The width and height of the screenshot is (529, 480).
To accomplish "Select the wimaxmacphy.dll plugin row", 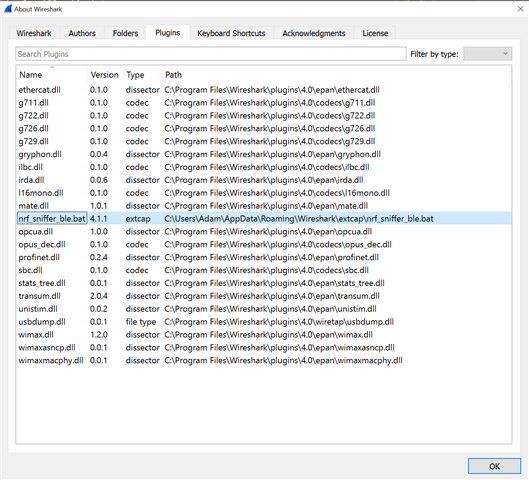I will 264,360.
